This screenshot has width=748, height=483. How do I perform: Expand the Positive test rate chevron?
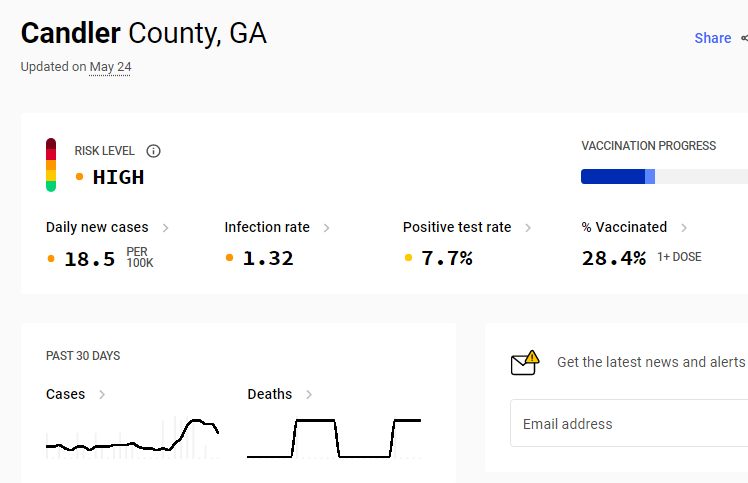coord(528,228)
